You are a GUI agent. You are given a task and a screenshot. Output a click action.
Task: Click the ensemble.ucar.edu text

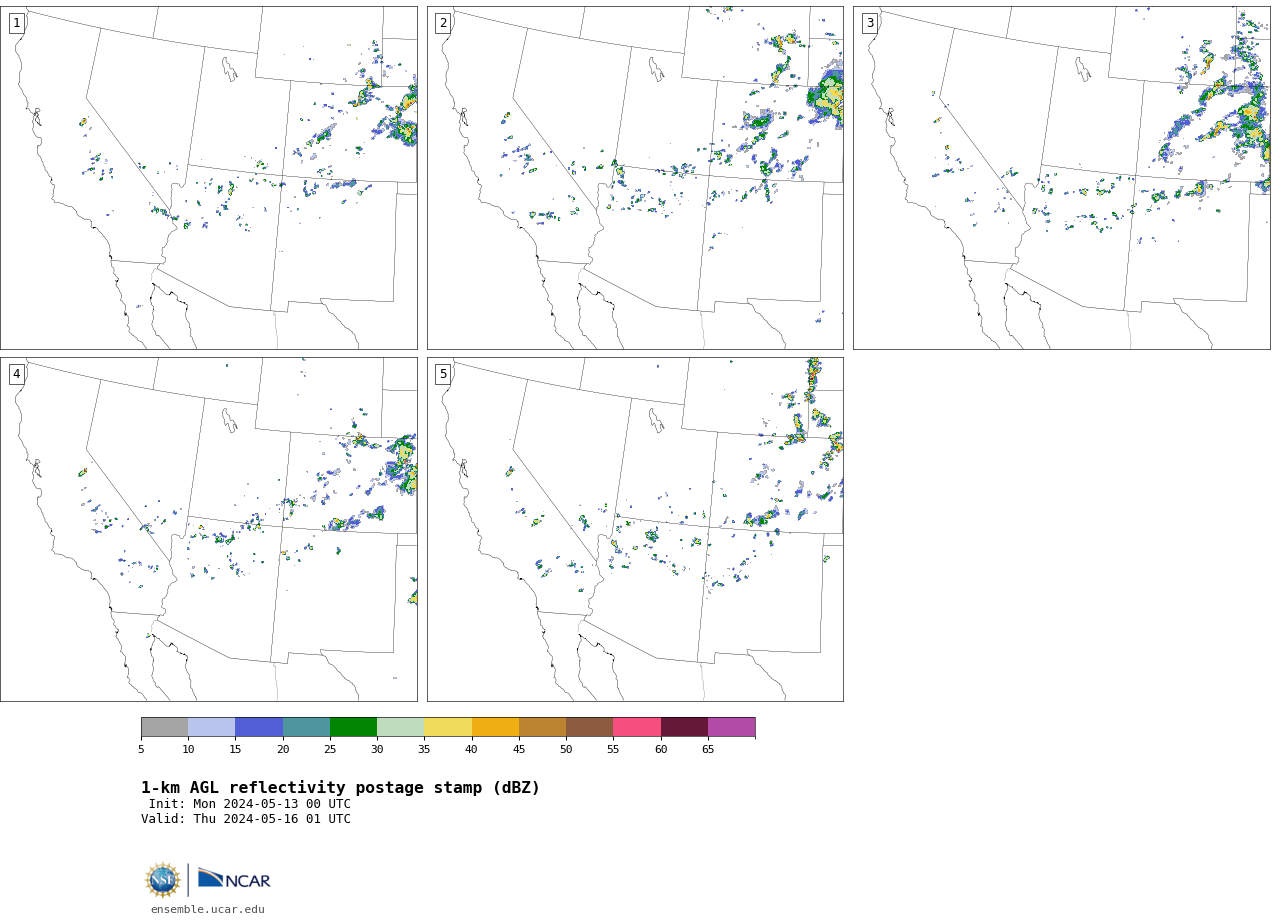(208, 910)
